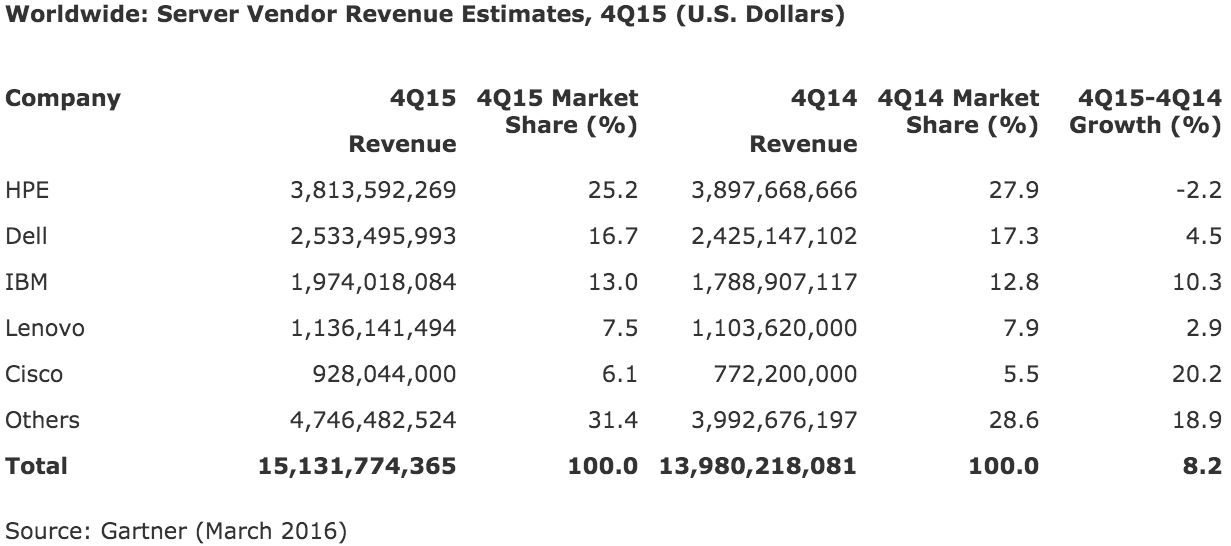This screenshot has width=1231, height=546.
Task: Select the 'Others' row label
Action: tap(42, 420)
